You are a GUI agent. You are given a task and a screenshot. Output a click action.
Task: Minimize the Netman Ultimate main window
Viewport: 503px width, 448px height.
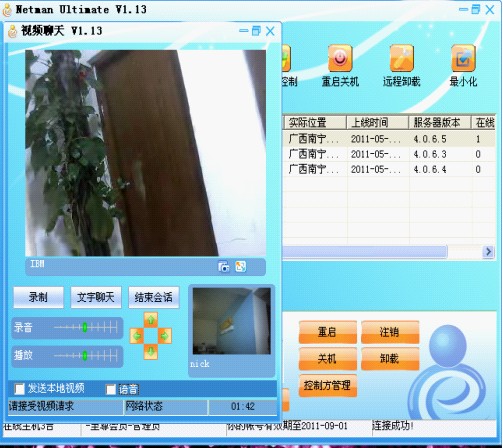pos(463,10)
